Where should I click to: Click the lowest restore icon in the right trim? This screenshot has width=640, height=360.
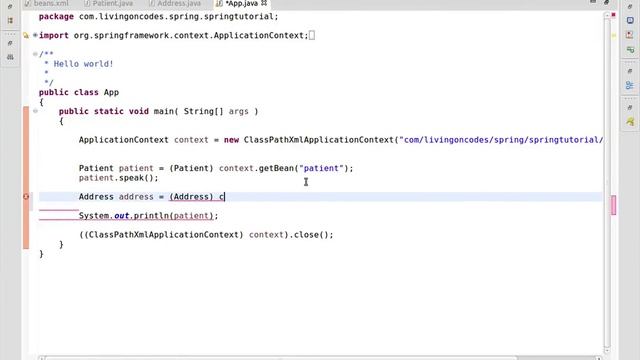[630, 107]
